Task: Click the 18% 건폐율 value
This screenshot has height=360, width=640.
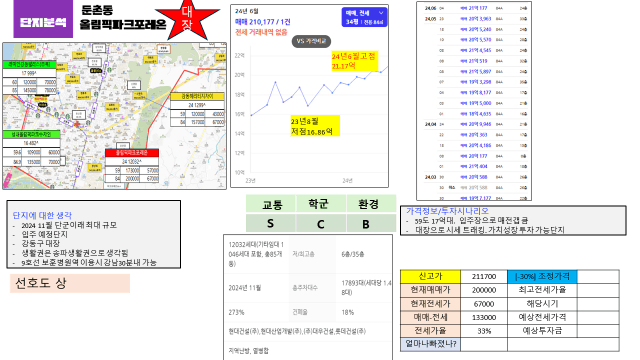Action: tap(347, 312)
